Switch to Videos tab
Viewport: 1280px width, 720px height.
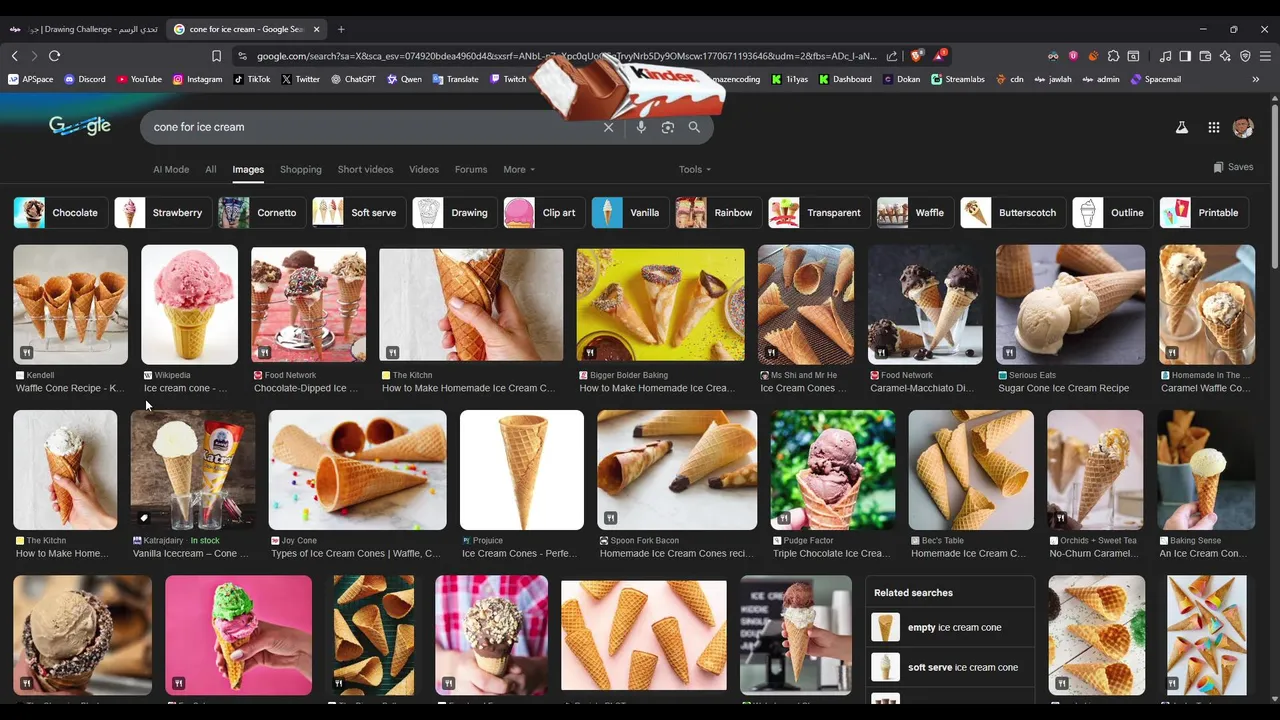[x=424, y=169]
